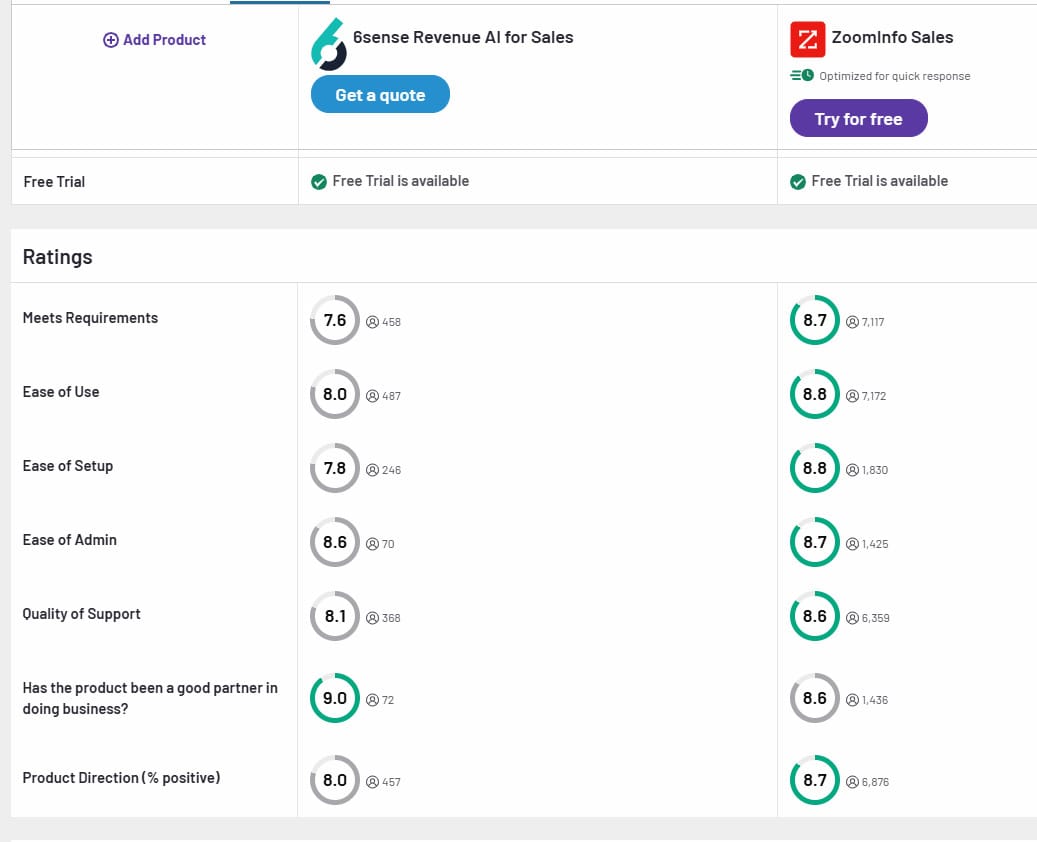
Task: Open the ZoomInfo Sales product title
Action: pos(892,38)
